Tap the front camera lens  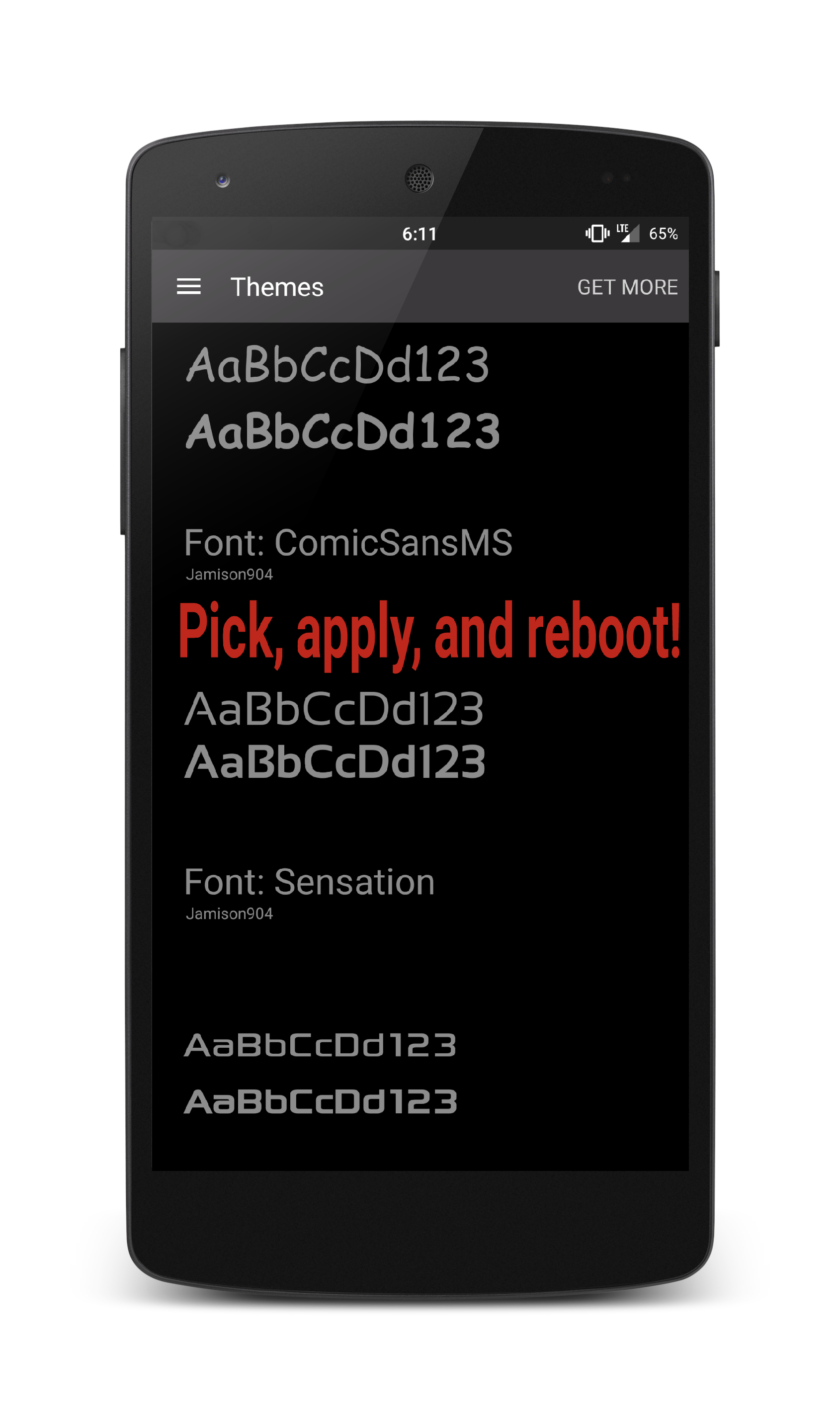(x=223, y=180)
